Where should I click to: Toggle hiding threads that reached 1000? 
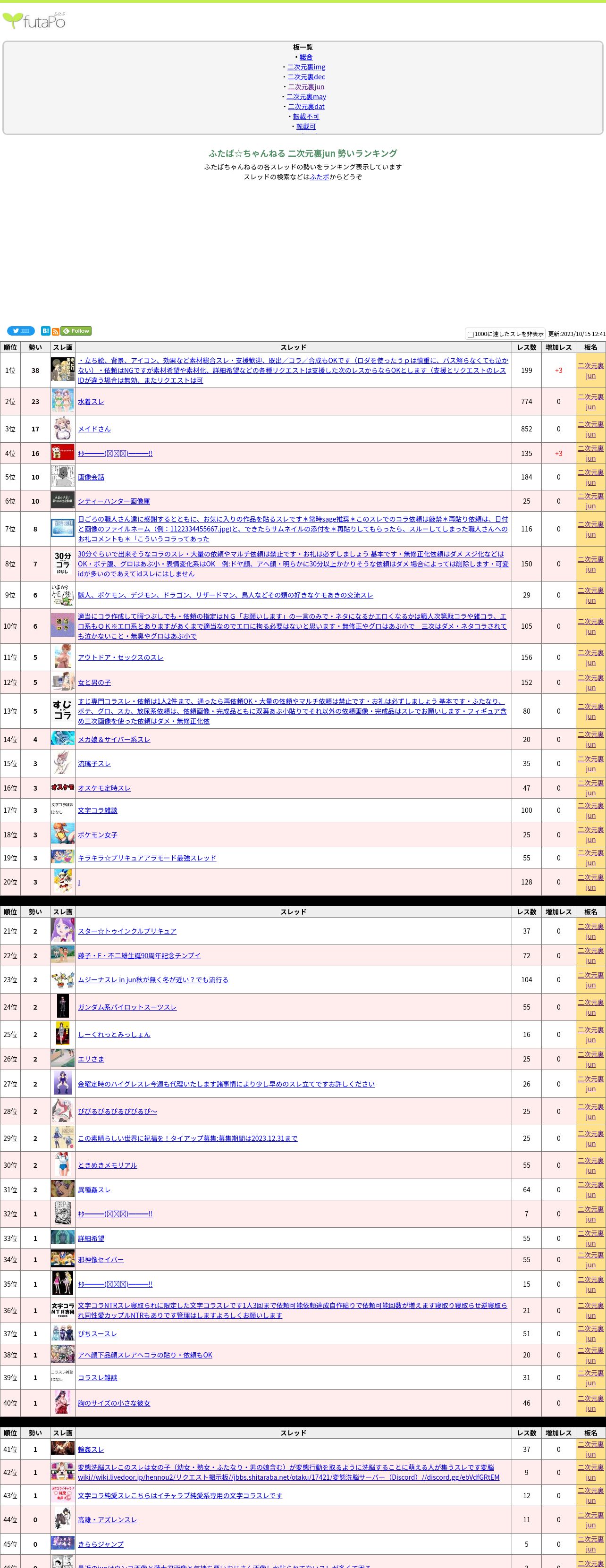(x=471, y=335)
